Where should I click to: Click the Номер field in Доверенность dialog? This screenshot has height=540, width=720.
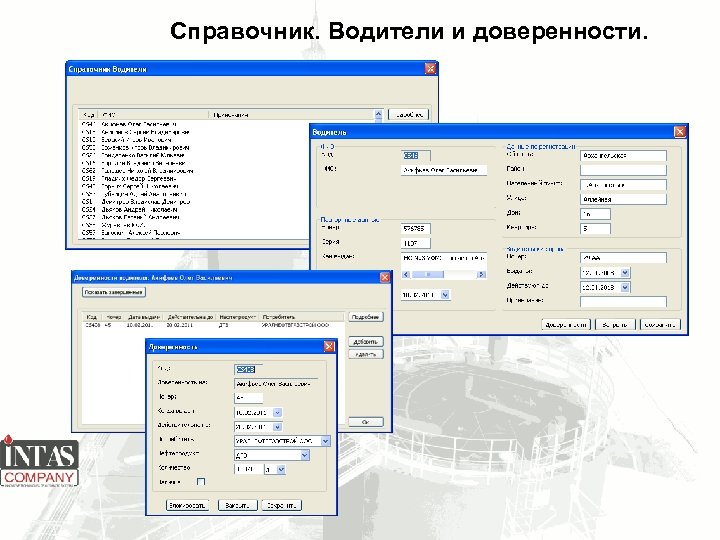[248, 398]
